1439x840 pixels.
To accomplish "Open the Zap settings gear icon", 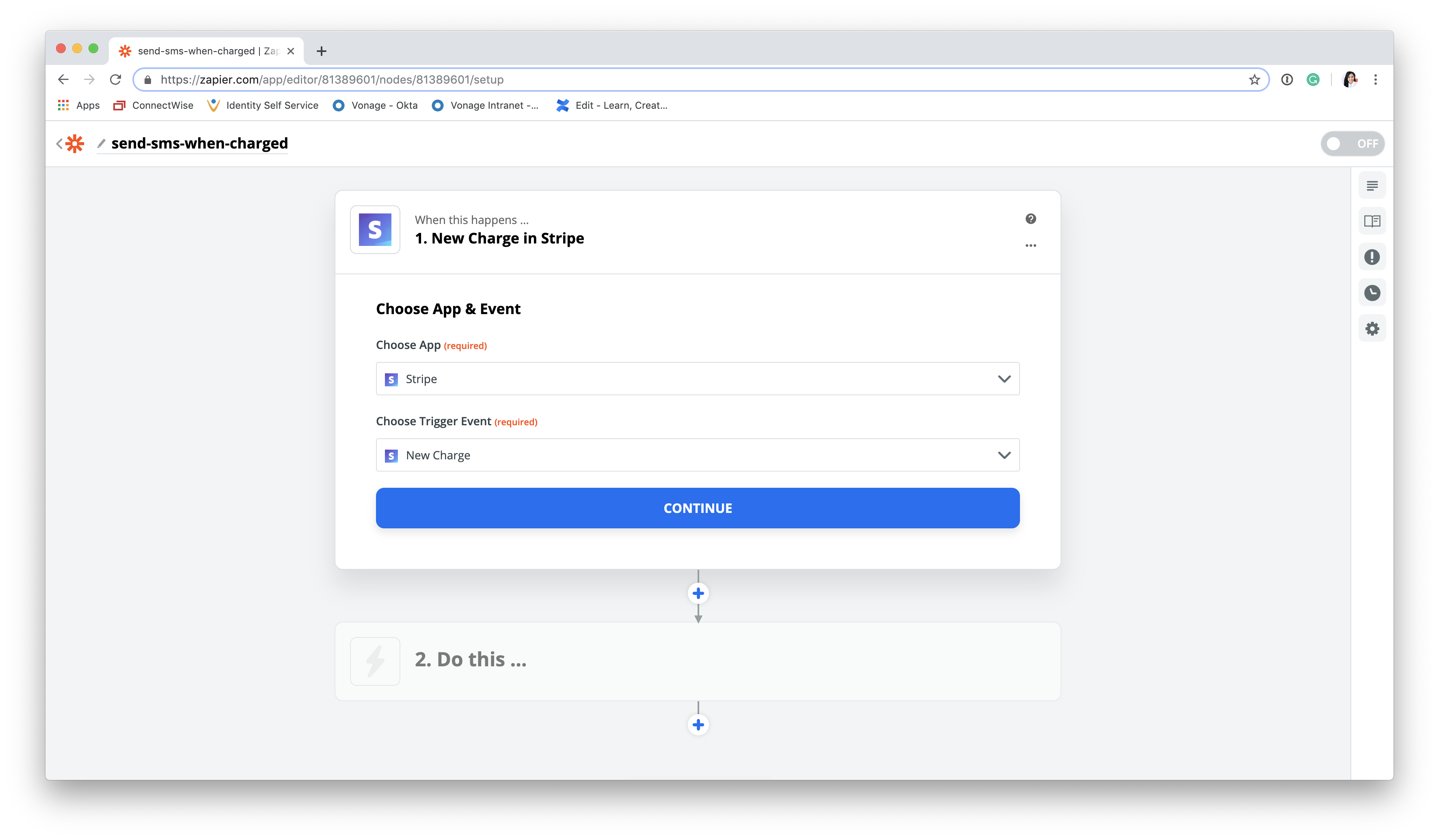I will pyautogui.click(x=1372, y=329).
